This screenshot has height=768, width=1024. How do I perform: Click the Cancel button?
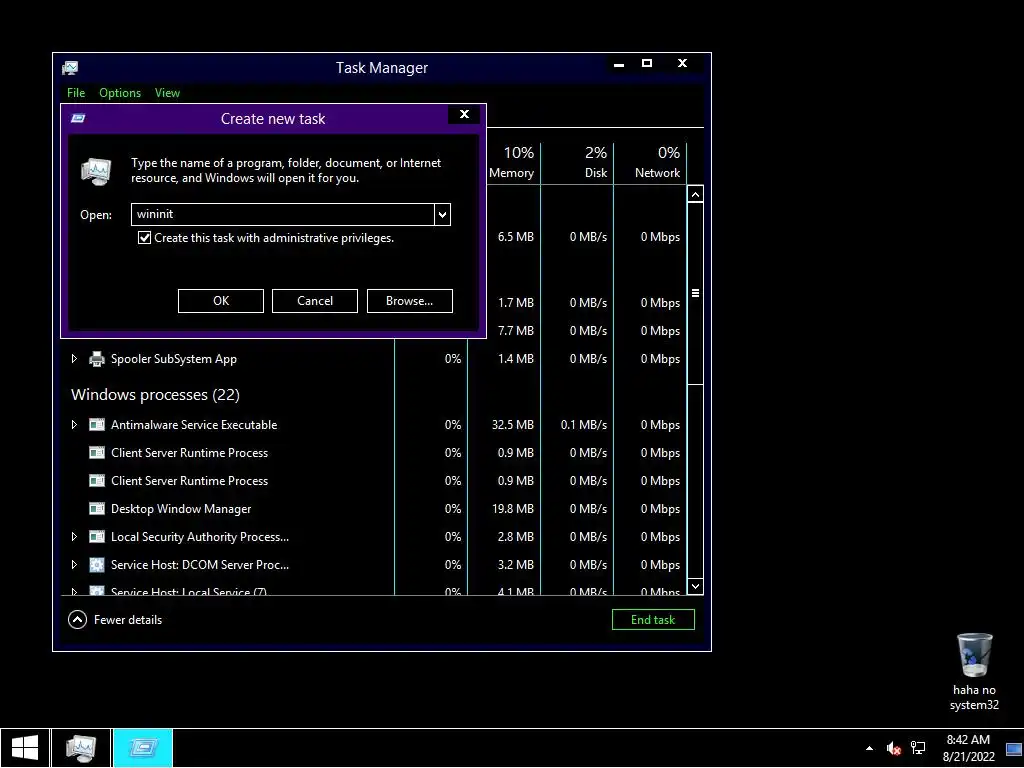click(x=315, y=301)
